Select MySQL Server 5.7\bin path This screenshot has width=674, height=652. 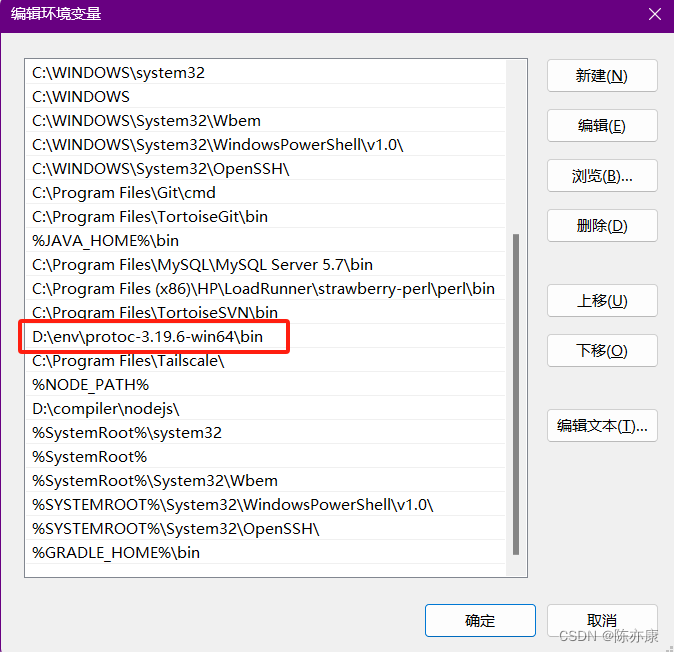pyautogui.click(x=265, y=265)
